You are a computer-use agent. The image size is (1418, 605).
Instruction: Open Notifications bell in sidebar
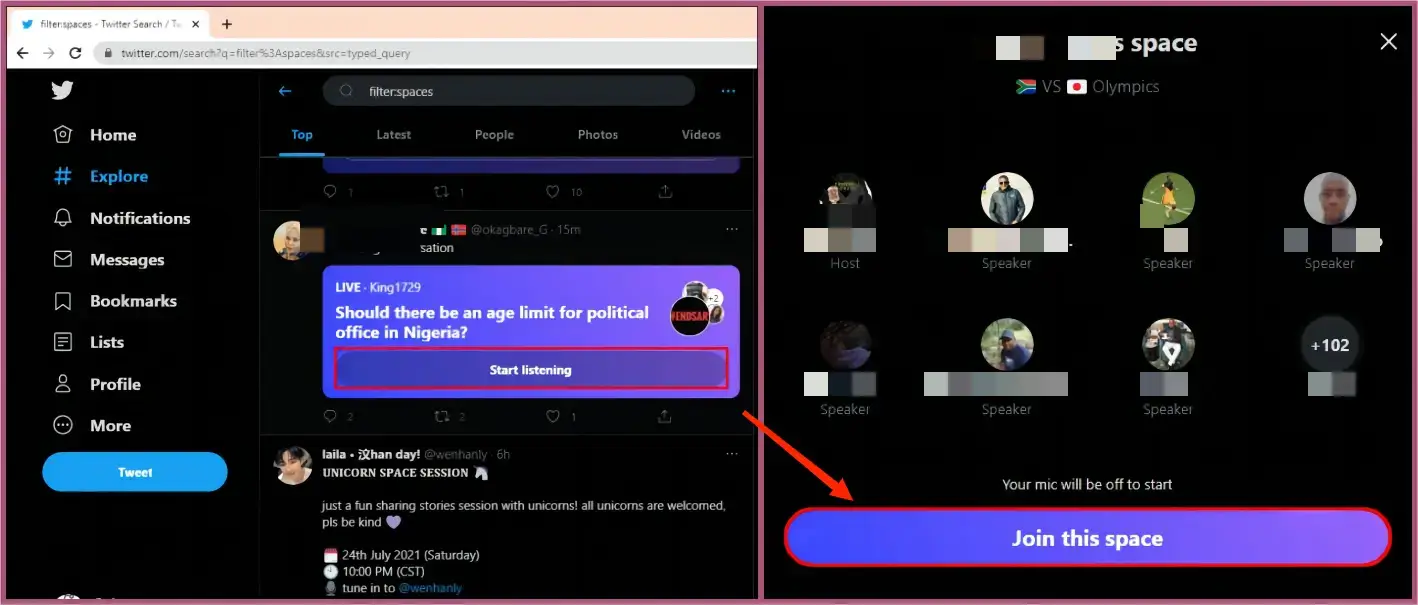[139, 218]
